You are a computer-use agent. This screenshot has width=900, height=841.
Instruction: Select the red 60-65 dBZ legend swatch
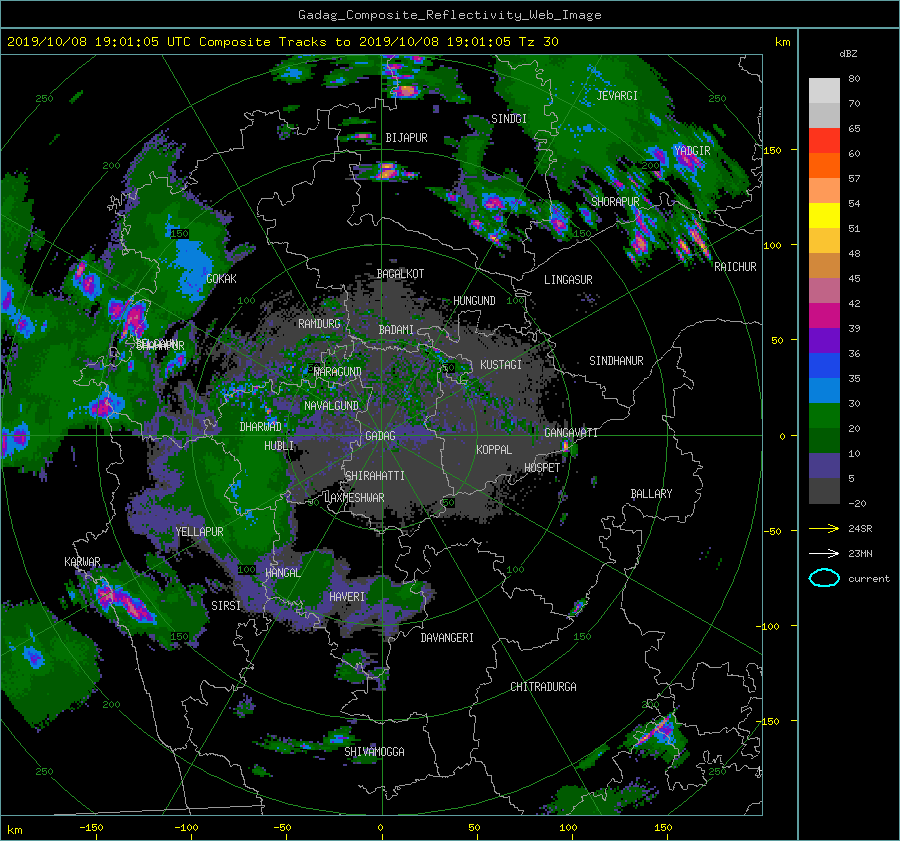click(824, 141)
